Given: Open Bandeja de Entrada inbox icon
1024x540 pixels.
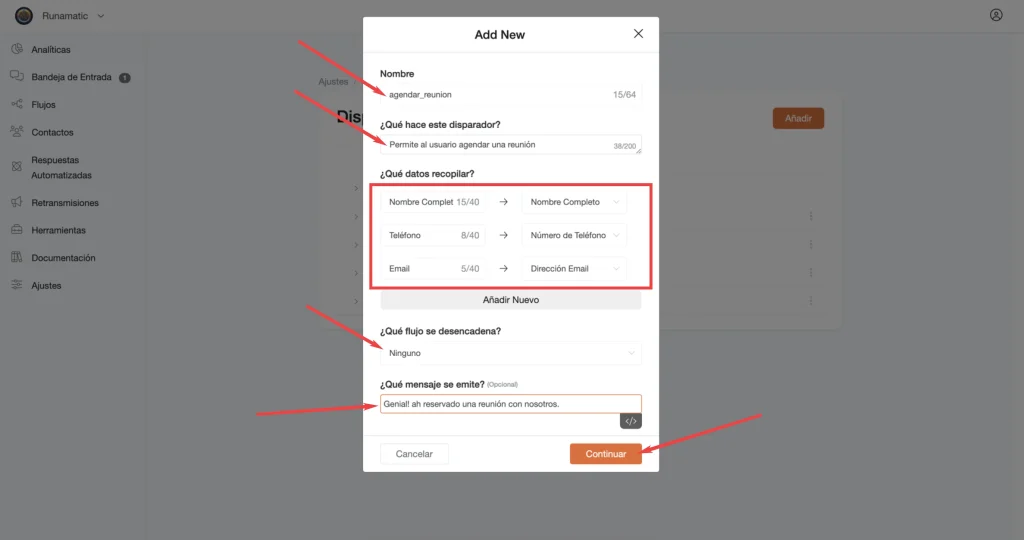Looking at the screenshot, I should pyautogui.click(x=17, y=76).
